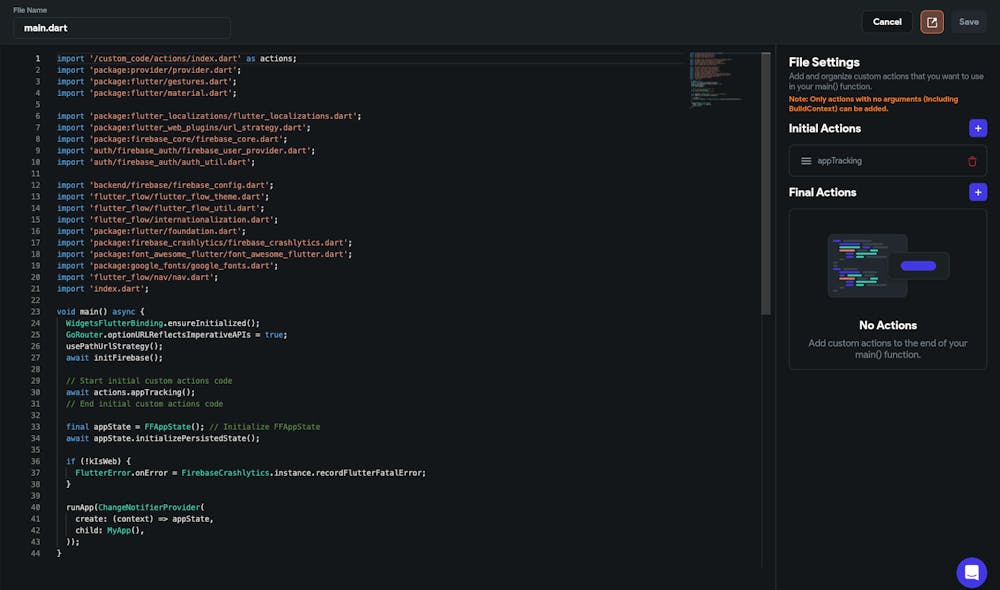Viewport: 1000px width, 590px height.
Task: Grab the appTracking reorder handle
Action: click(806, 161)
